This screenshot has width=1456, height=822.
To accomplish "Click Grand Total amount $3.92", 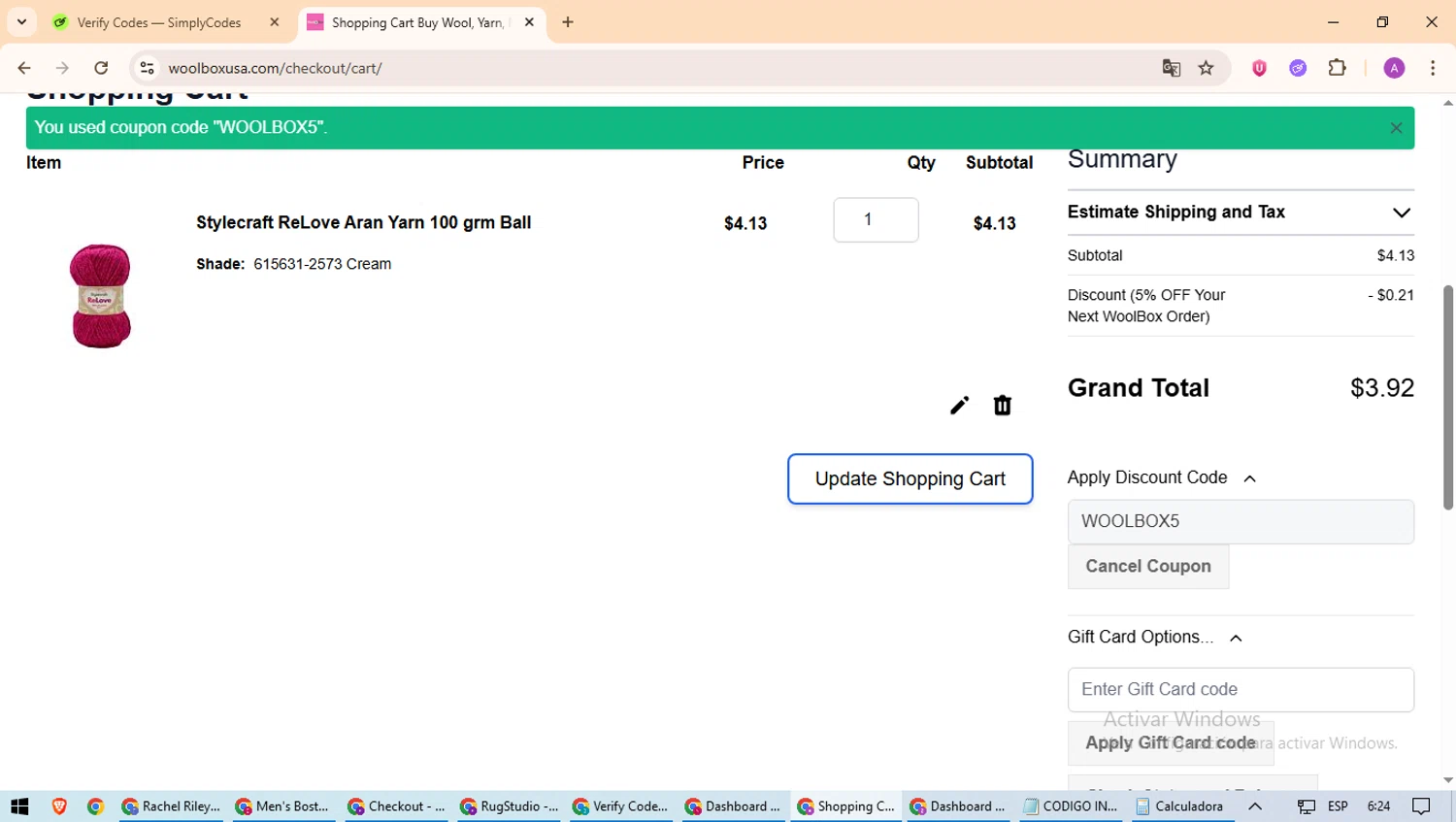I will 1382,388.
